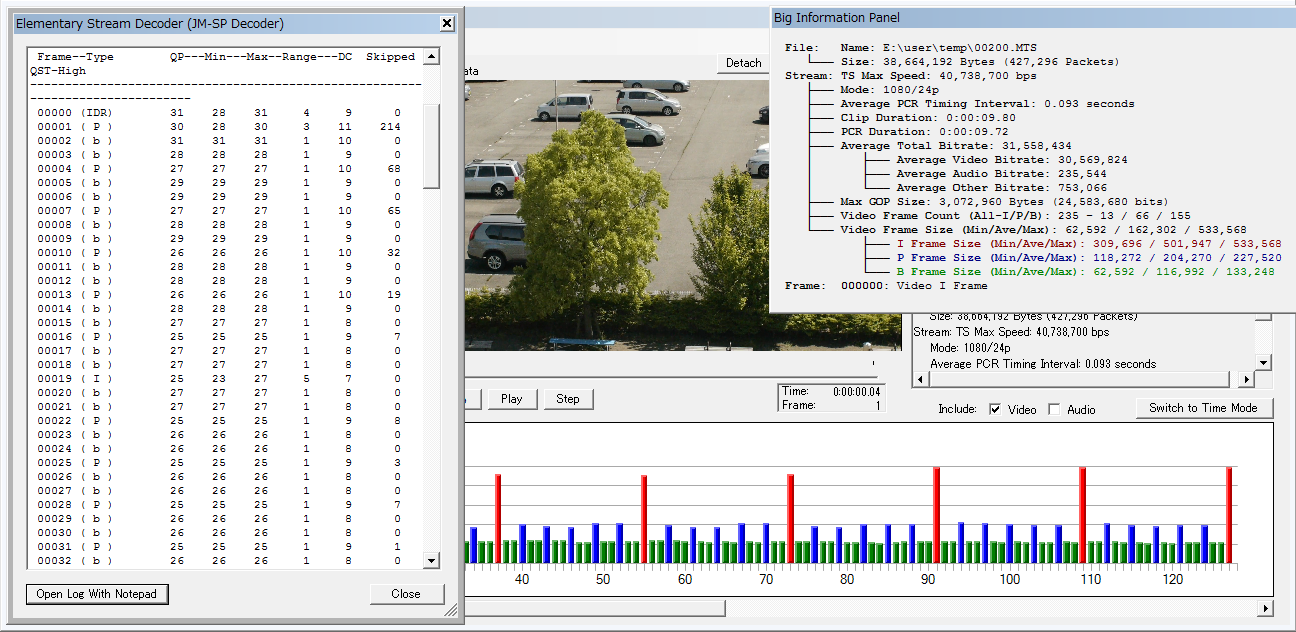
Task: Enable the Audio include checkbox
Action: pos(1054,409)
